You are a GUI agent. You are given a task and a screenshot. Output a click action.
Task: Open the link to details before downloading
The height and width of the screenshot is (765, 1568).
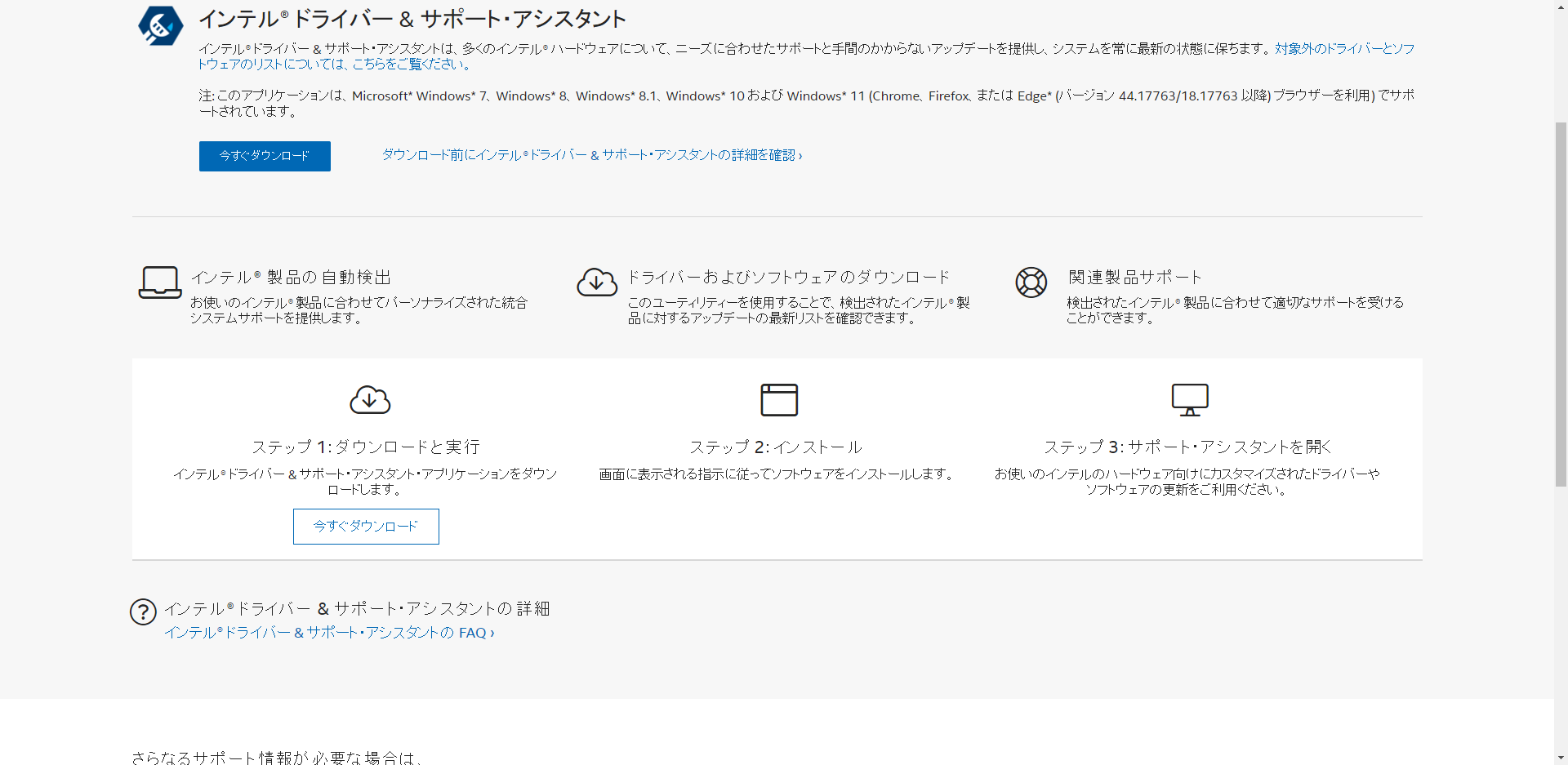pos(592,155)
